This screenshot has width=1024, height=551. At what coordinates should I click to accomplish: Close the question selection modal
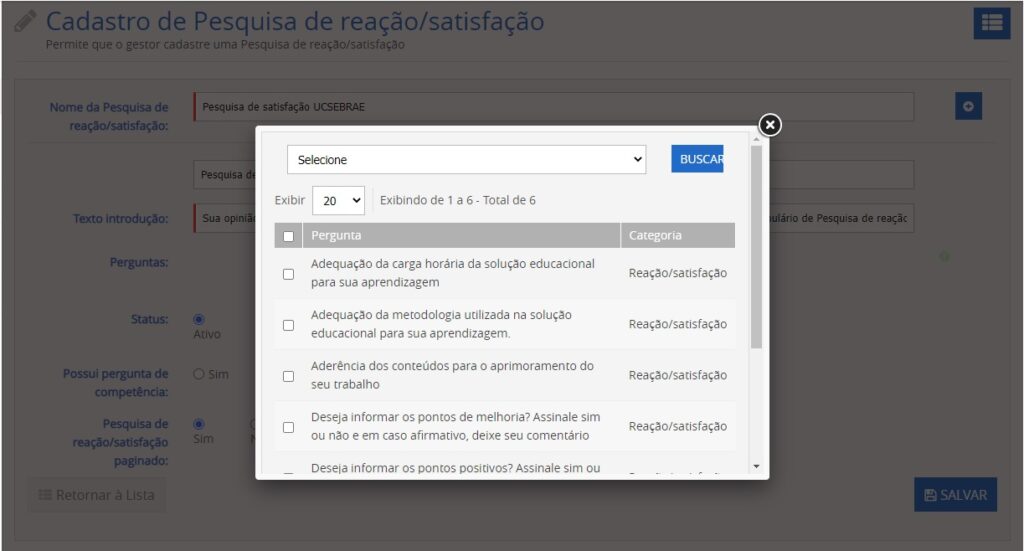tap(769, 125)
